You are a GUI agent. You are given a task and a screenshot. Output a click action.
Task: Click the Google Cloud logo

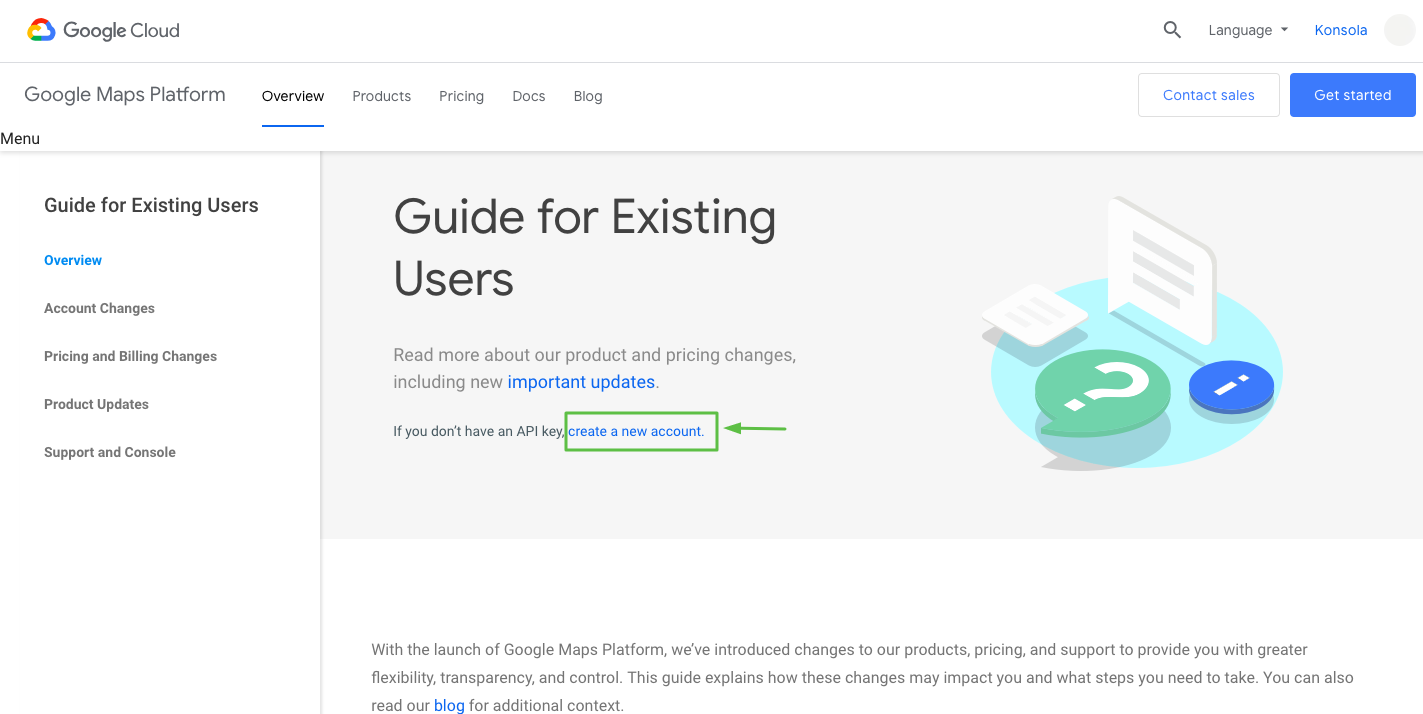point(104,30)
